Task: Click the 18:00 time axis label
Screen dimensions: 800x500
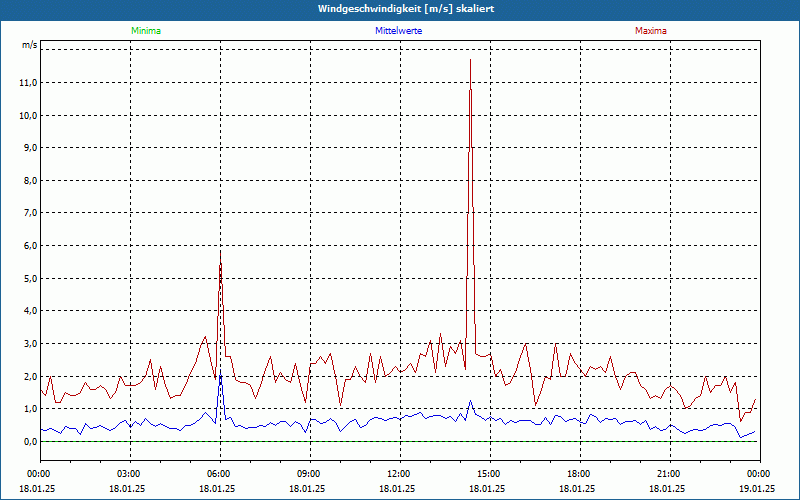Action: [577, 474]
